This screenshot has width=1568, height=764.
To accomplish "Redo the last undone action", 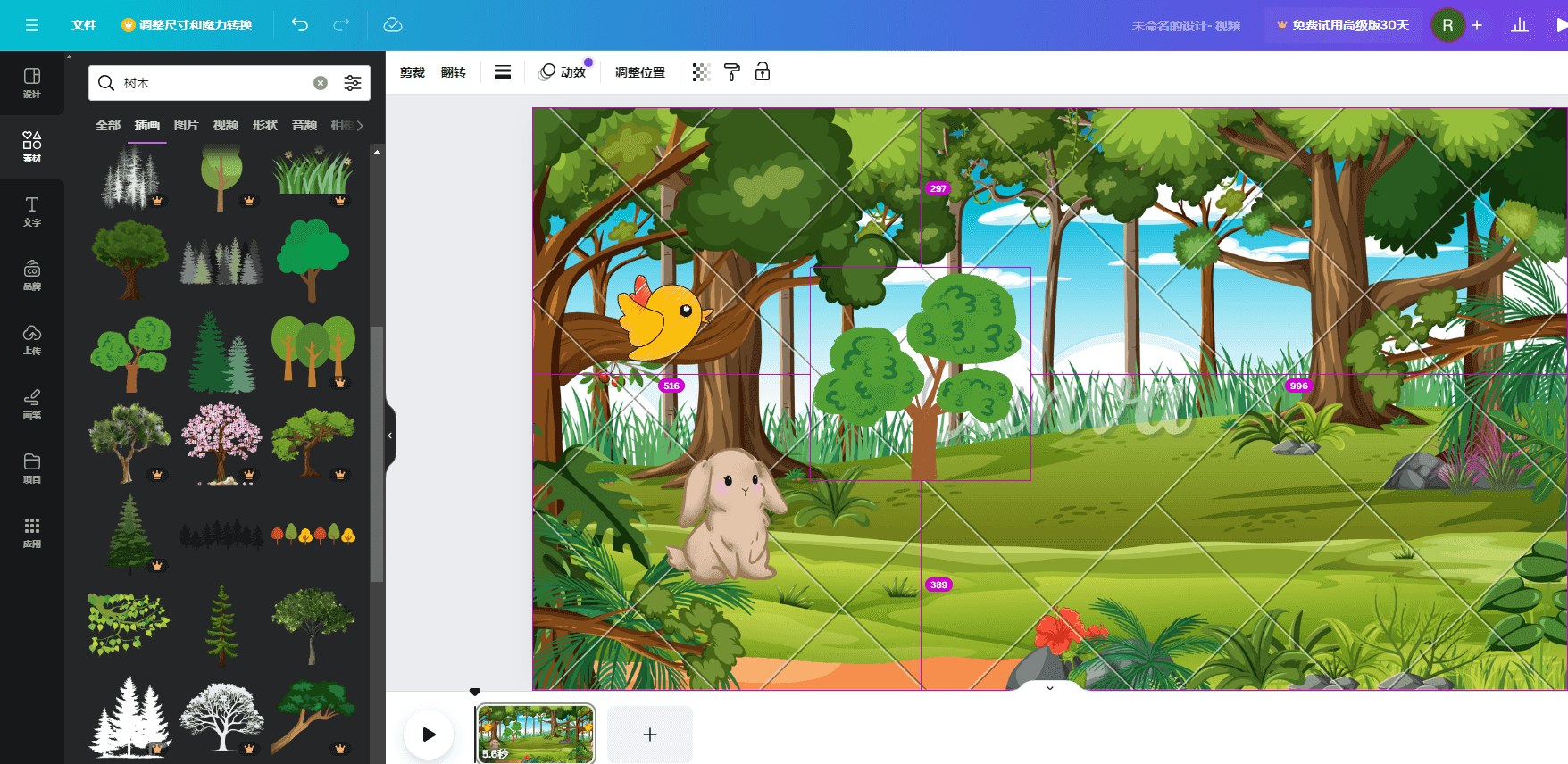I will [x=341, y=25].
